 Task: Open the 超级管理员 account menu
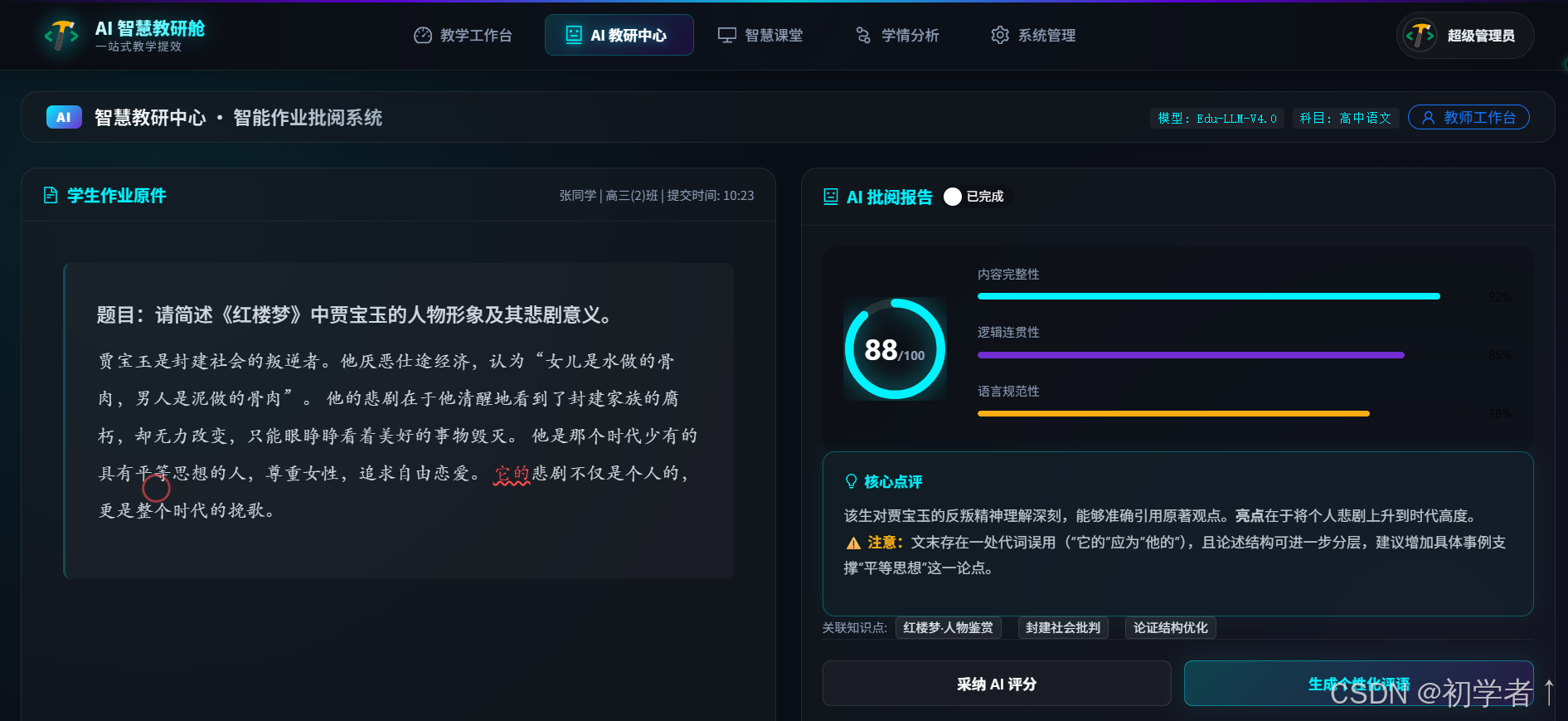[x=1465, y=36]
